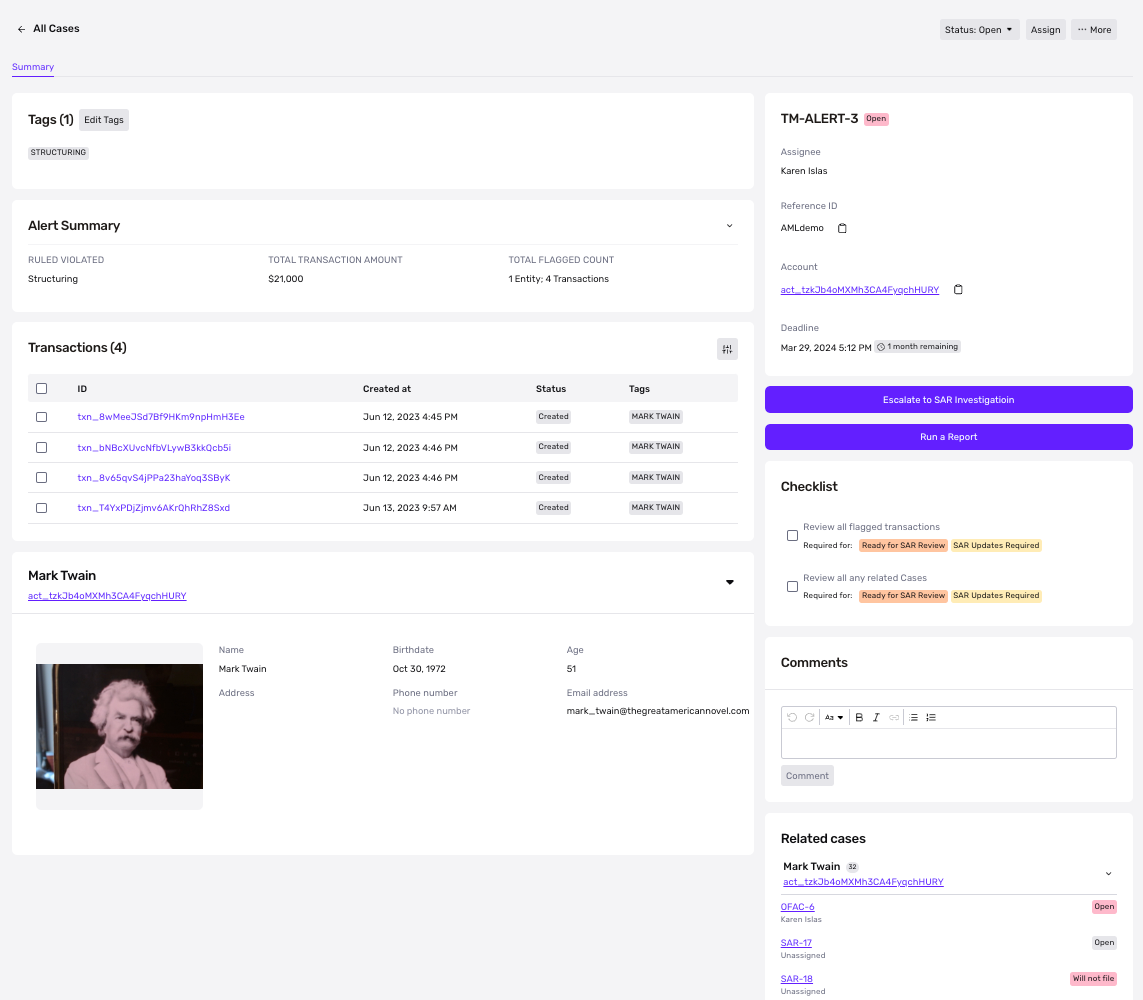Select all transactions header checkbox
Viewport: 1143px width, 1000px height.
[42, 388]
